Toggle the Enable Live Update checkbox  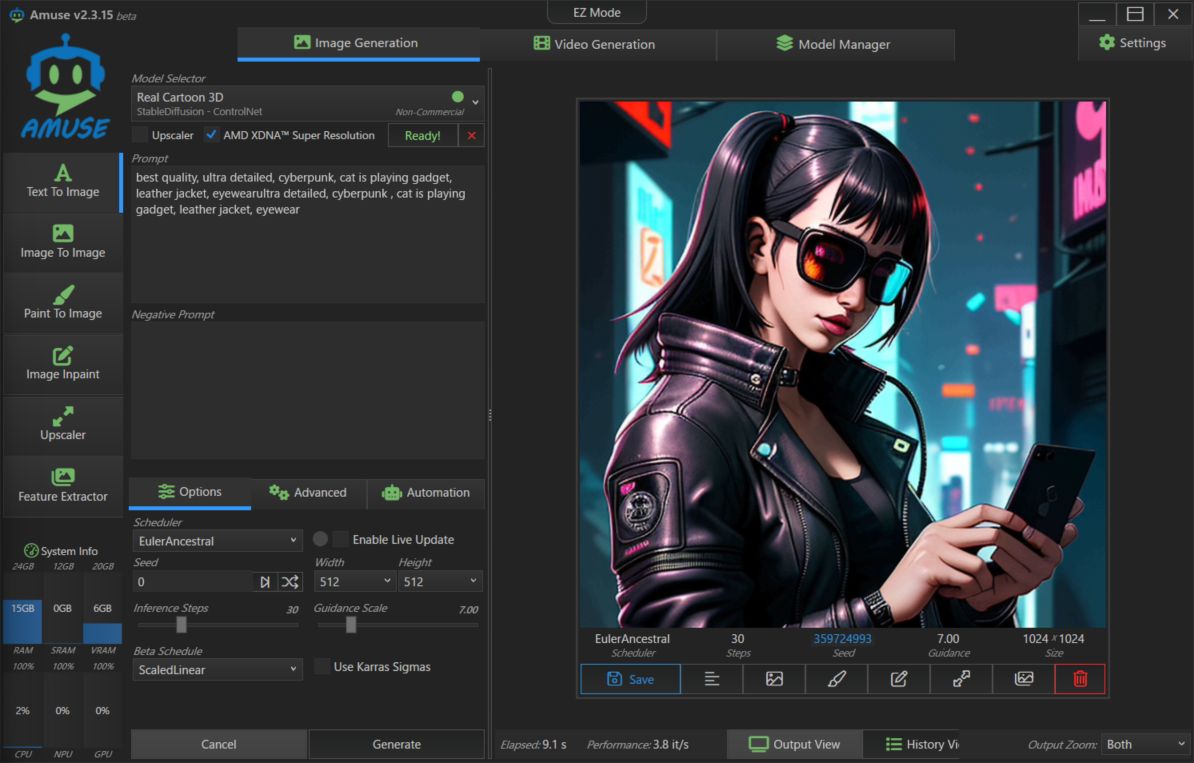tap(341, 539)
